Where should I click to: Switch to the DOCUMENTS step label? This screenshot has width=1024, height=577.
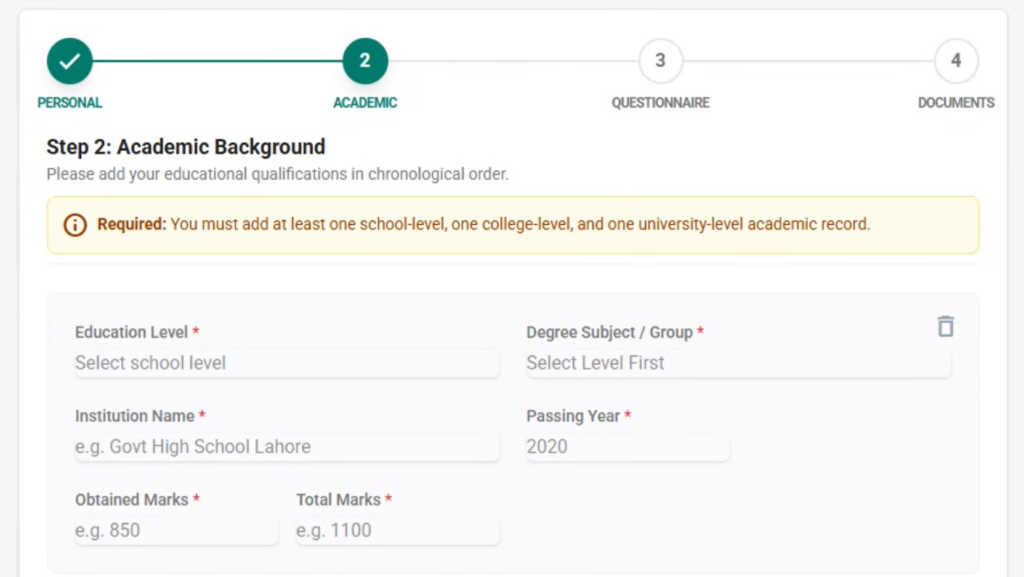tap(956, 103)
